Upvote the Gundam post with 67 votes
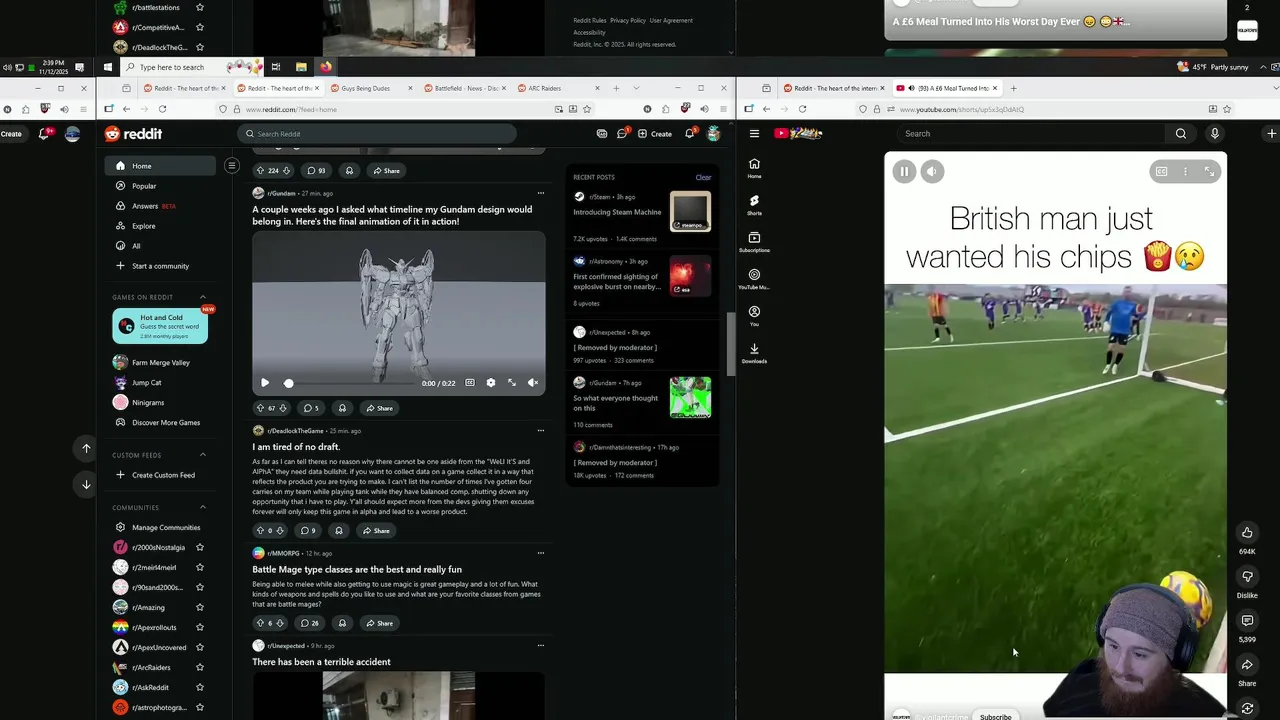 [260, 408]
